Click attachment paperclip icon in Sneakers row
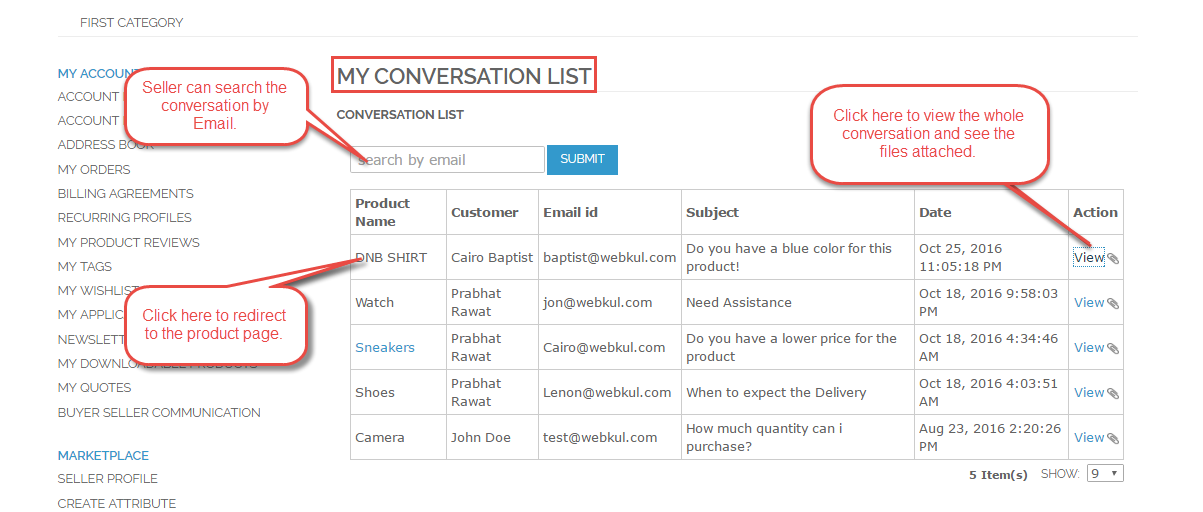 [1113, 349]
